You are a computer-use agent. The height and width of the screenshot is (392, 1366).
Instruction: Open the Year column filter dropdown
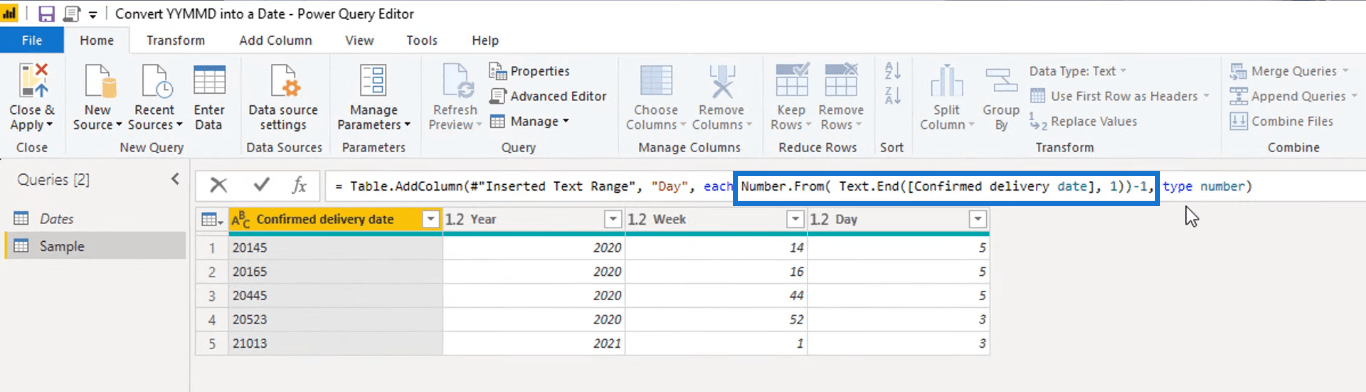(613, 219)
